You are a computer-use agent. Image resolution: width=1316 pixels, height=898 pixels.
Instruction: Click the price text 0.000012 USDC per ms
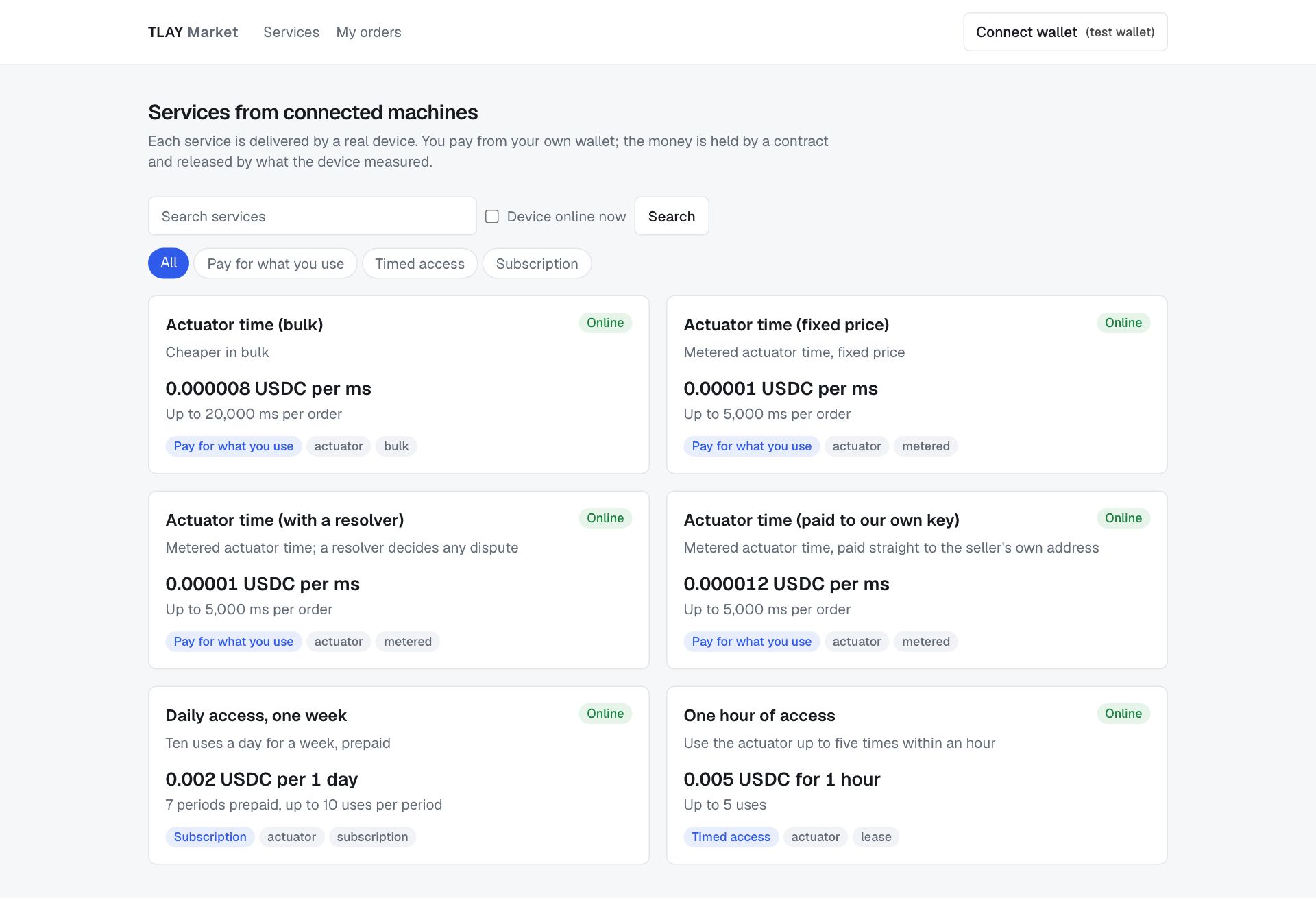[786, 584]
